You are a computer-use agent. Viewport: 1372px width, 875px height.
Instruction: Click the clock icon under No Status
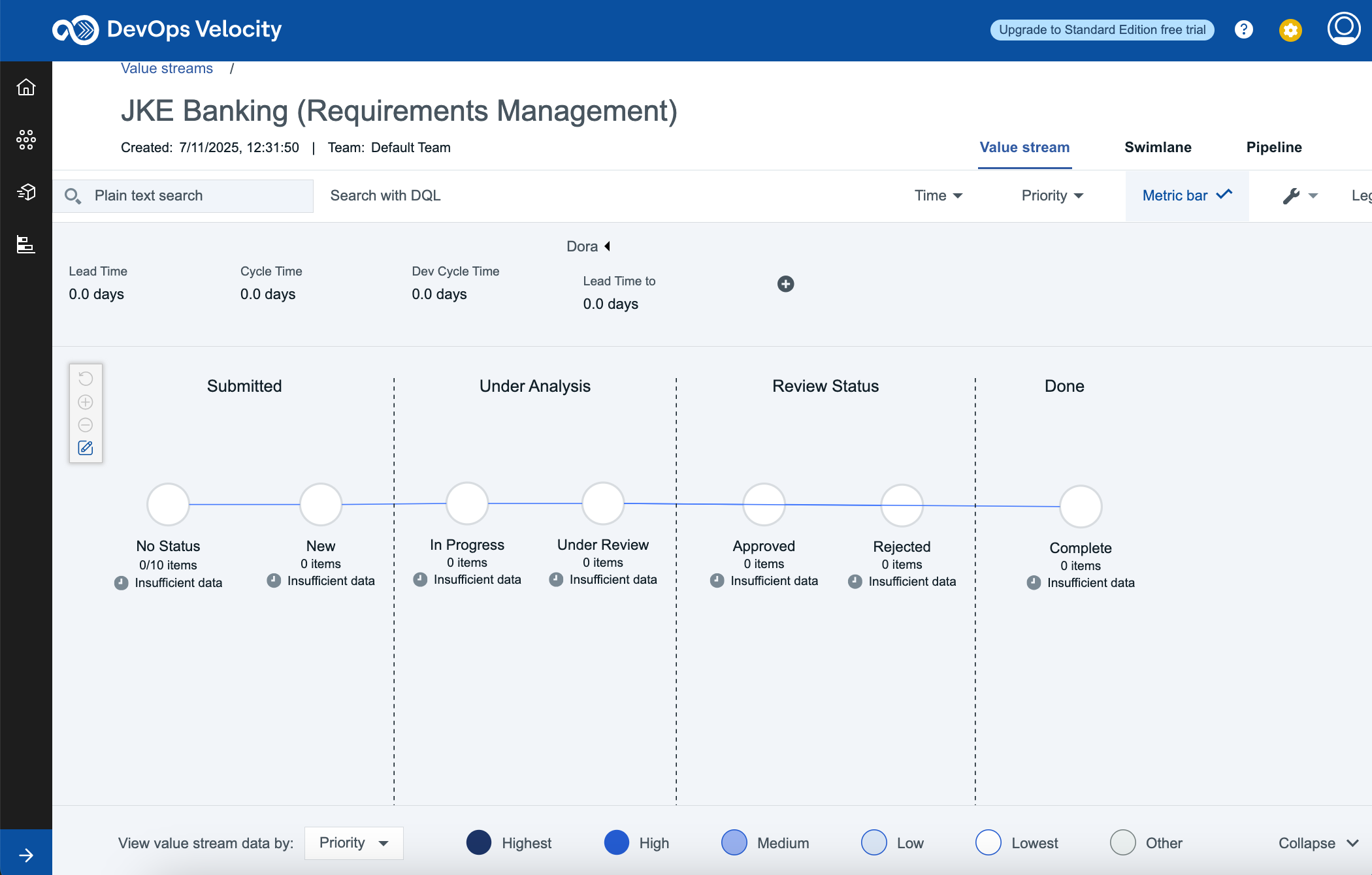point(122,583)
